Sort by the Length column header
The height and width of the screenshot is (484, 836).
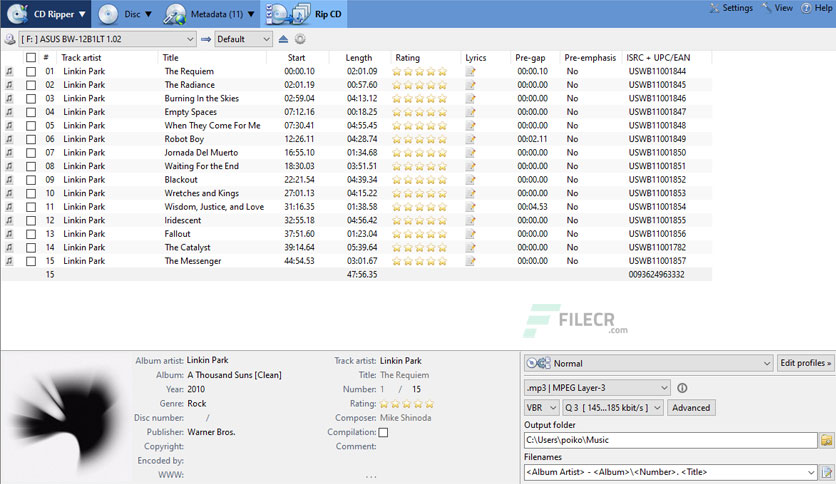point(359,58)
